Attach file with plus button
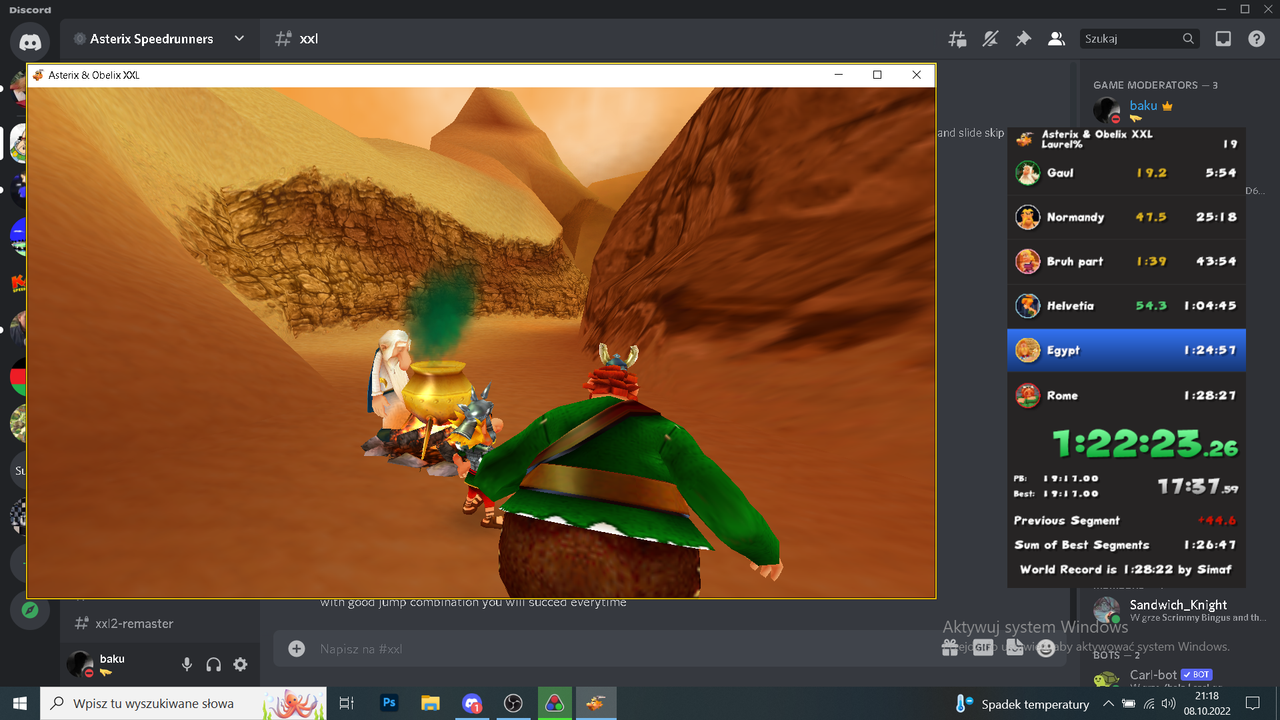The image size is (1280, 720). 296,649
